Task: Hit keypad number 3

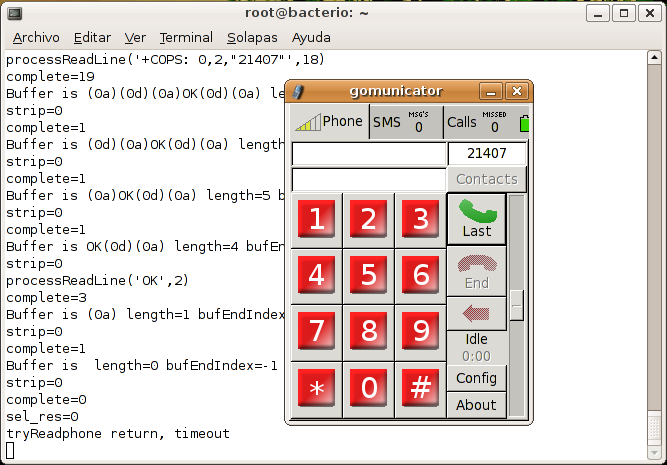Action: tap(420, 220)
